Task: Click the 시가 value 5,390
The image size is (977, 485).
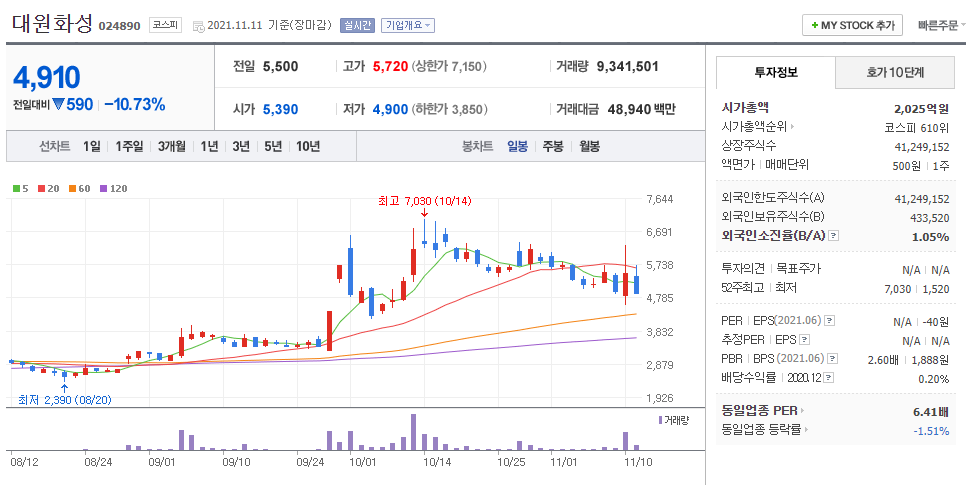Action: click(x=280, y=110)
